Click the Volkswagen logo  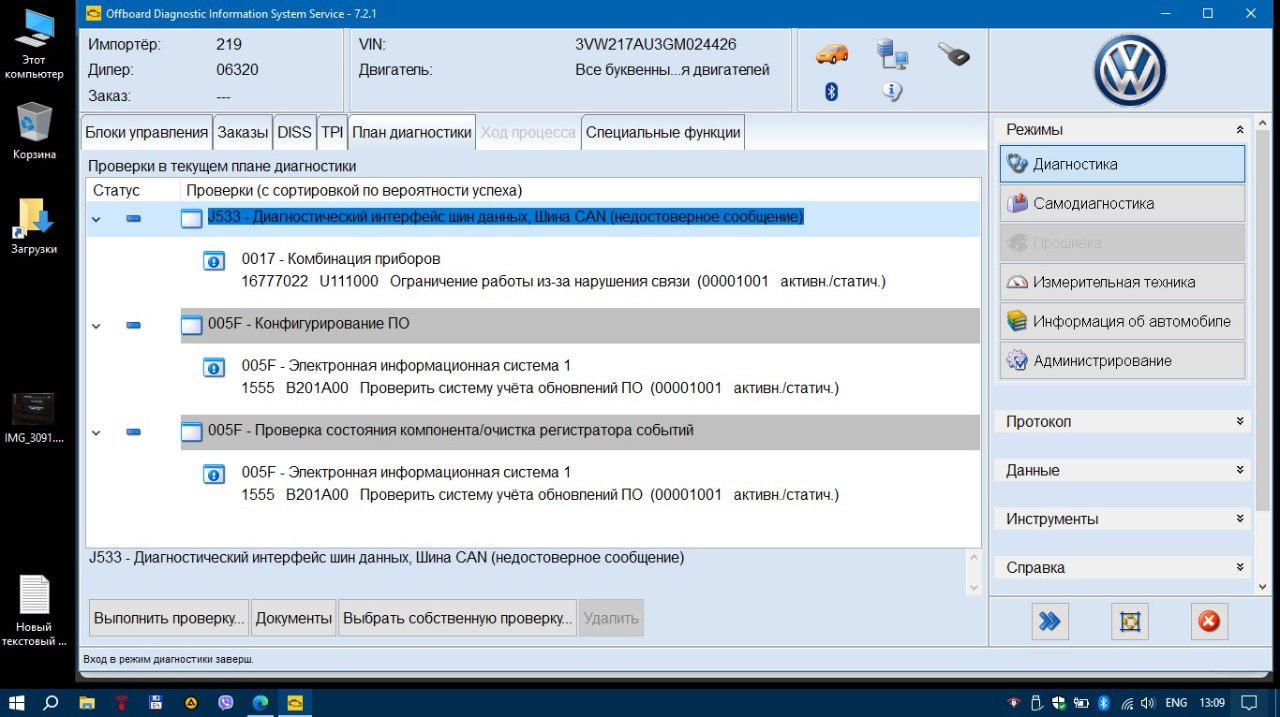(1130, 70)
